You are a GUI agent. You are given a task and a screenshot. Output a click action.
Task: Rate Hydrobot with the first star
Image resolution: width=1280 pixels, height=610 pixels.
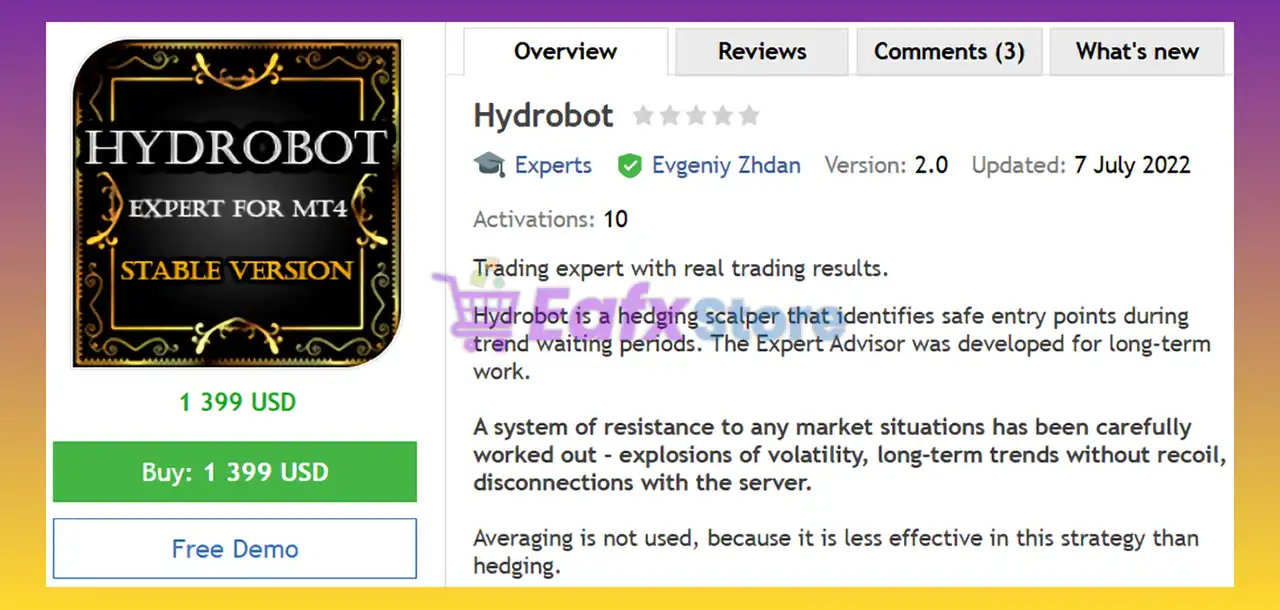click(x=644, y=116)
